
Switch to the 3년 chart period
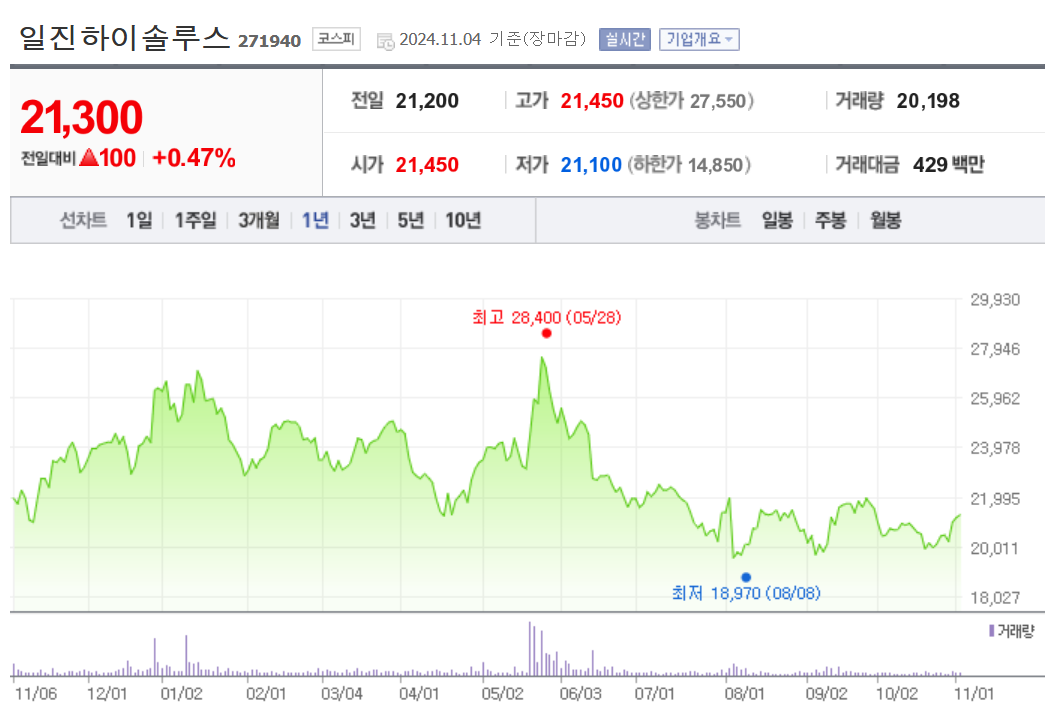click(x=363, y=220)
